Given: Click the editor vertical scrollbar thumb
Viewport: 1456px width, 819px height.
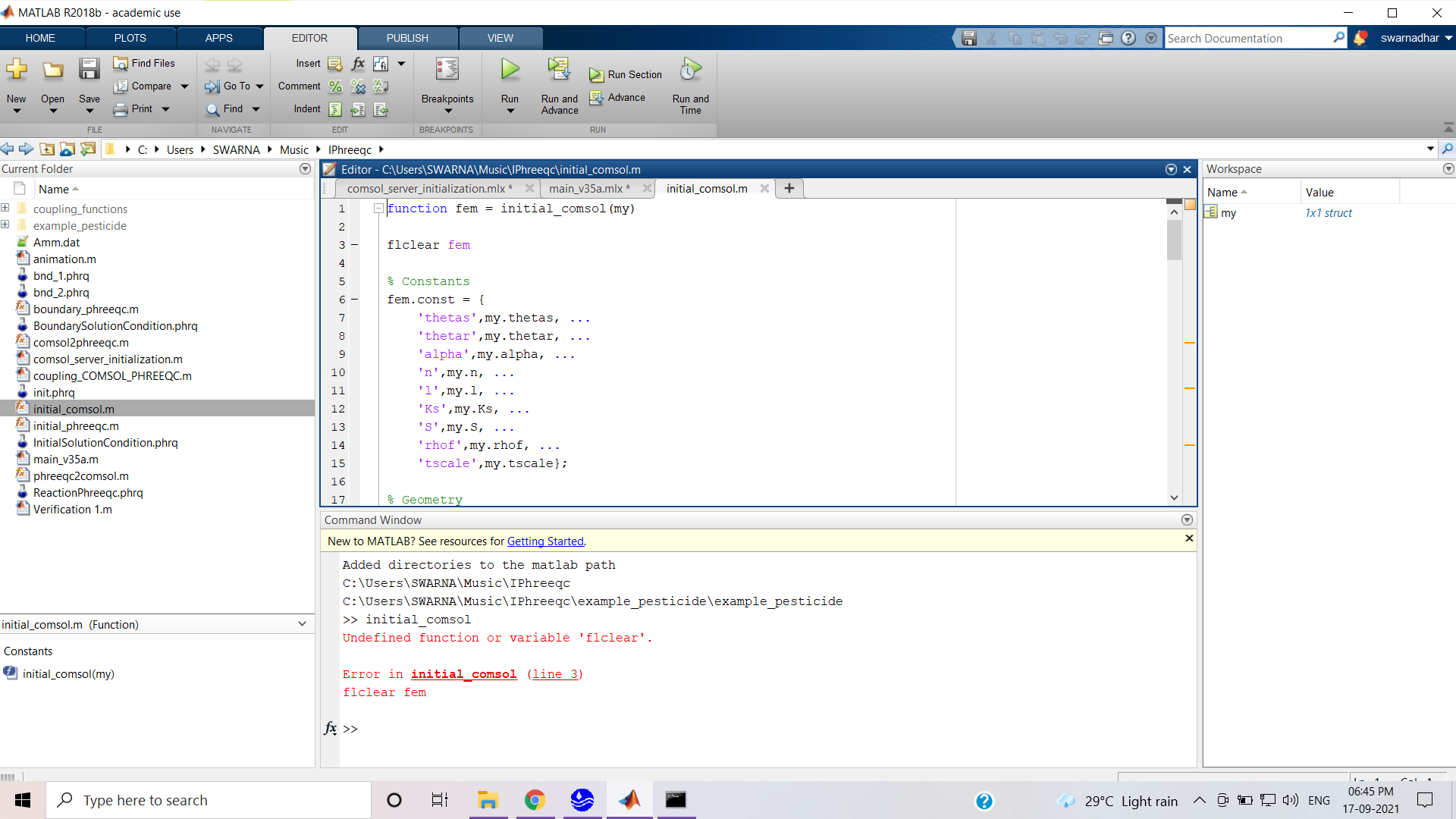Looking at the screenshot, I should [1174, 241].
